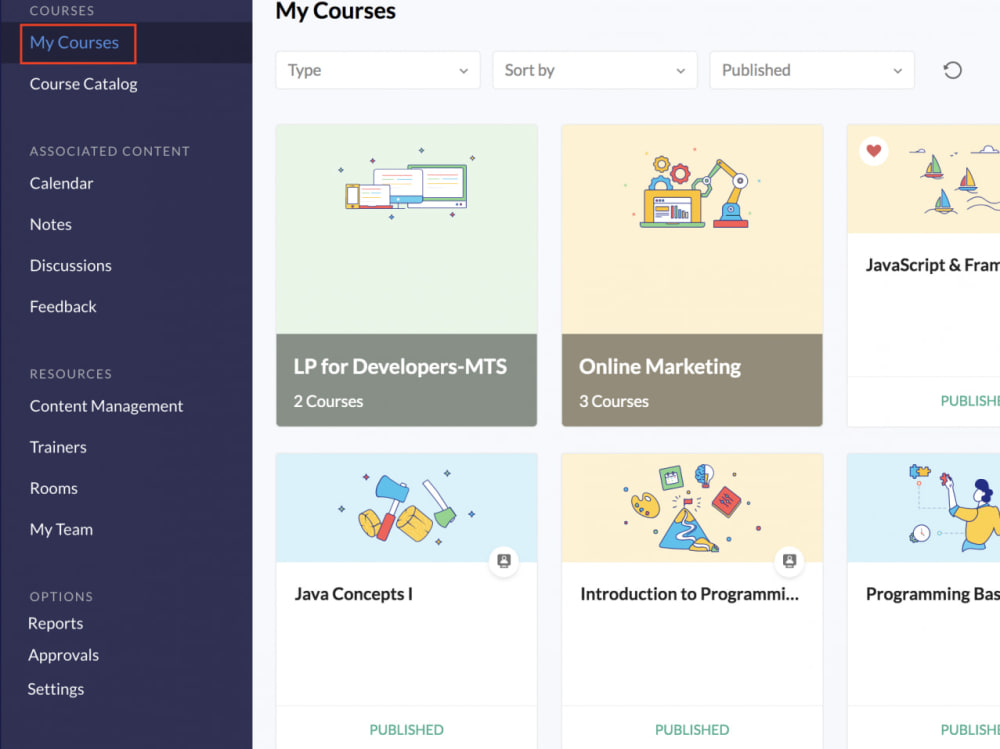
Task: Click the Introduction to Programming mountain illustration
Action: 692,508
